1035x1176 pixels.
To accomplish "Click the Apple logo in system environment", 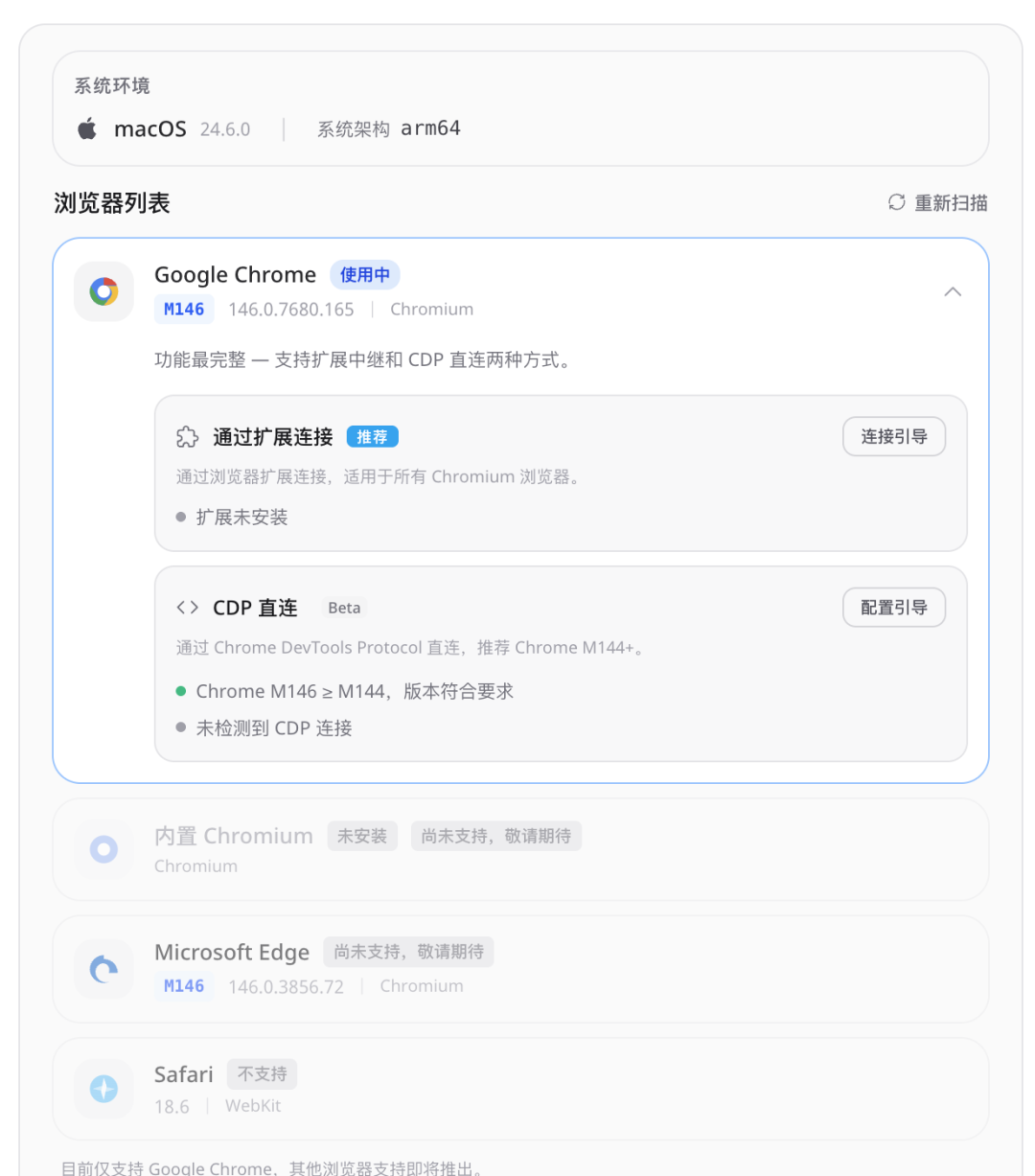I will [87, 128].
